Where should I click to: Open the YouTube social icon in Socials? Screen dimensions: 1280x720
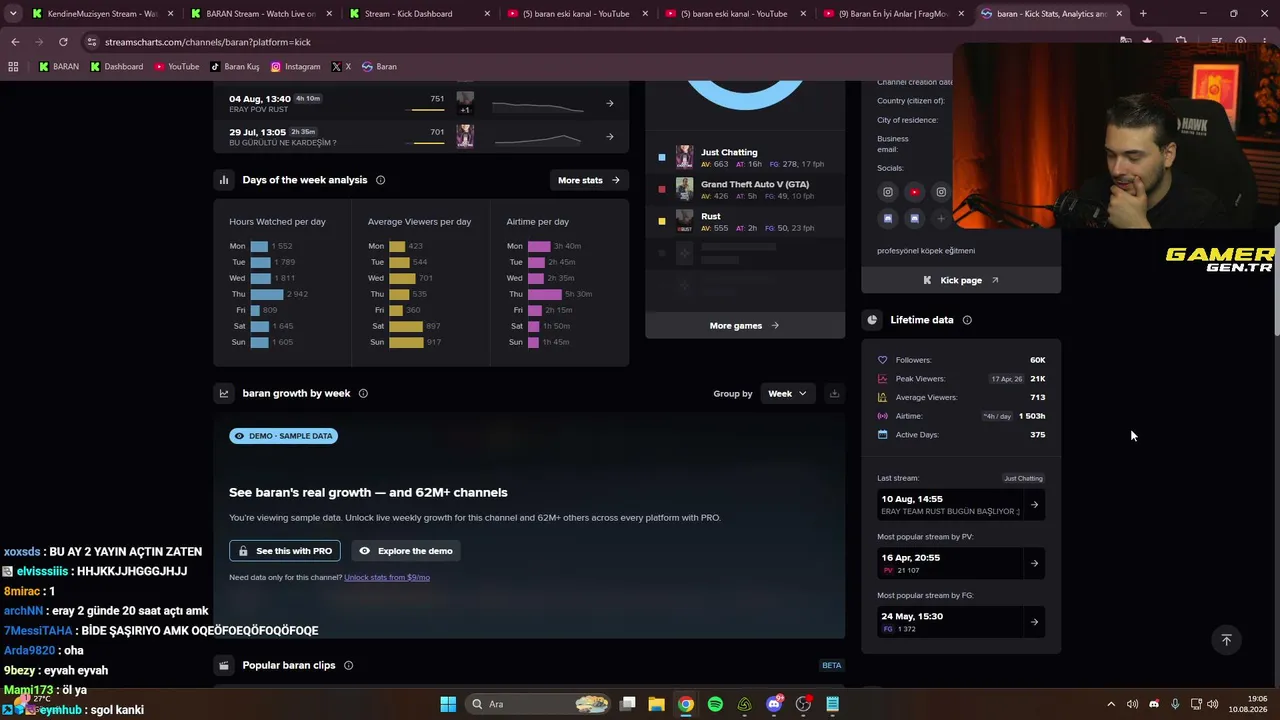[914, 192]
